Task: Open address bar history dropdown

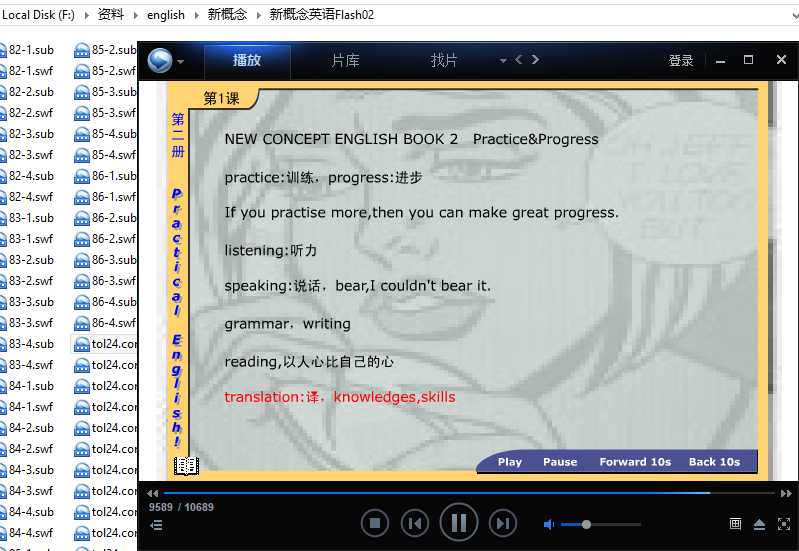Action: coord(795,15)
